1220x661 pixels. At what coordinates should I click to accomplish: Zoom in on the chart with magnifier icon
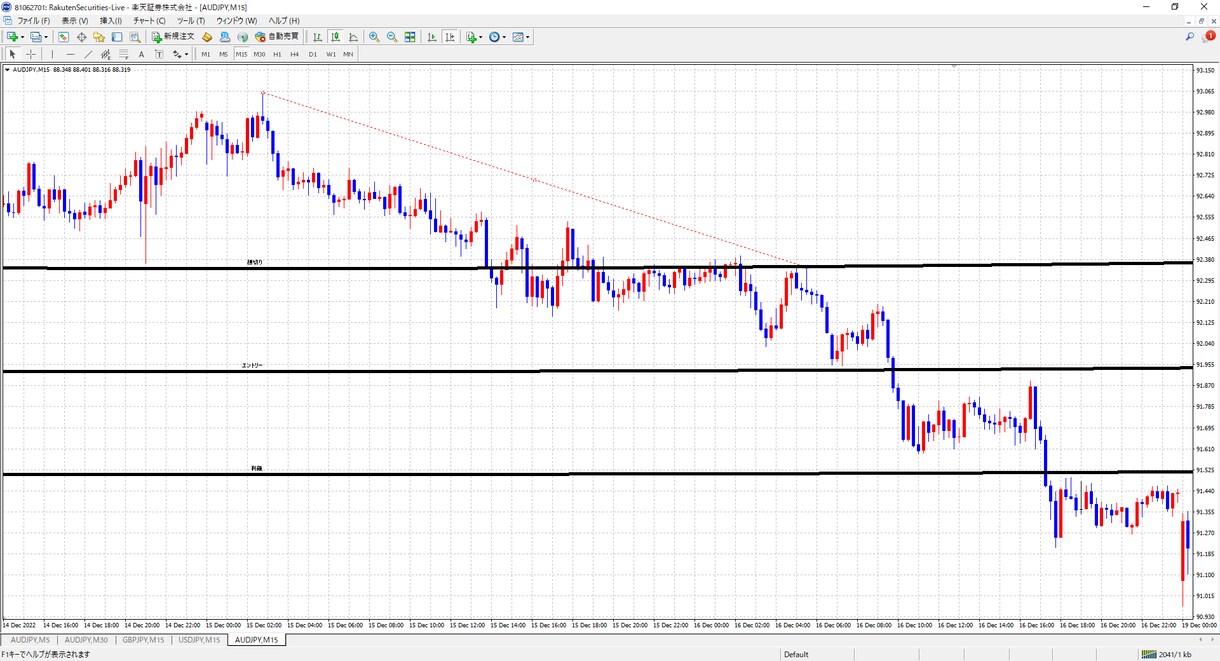click(x=374, y=37)
